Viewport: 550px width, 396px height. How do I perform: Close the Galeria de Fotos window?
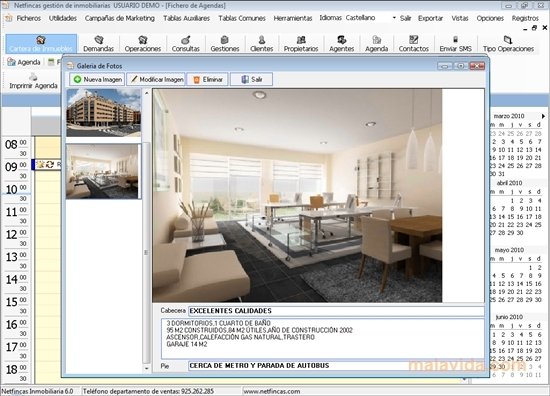tap(477, 66)
